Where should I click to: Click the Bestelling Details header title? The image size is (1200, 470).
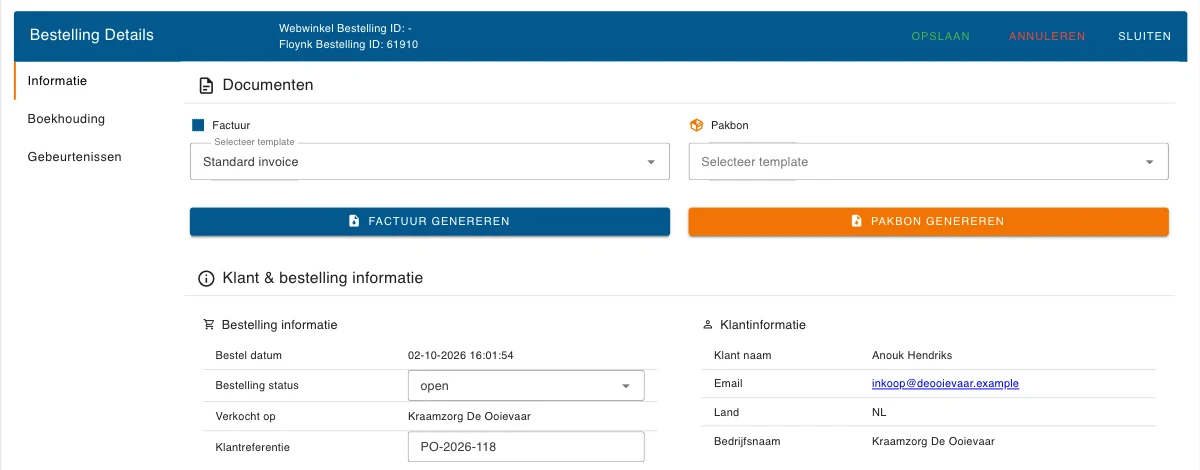click(x=92, y=35)
